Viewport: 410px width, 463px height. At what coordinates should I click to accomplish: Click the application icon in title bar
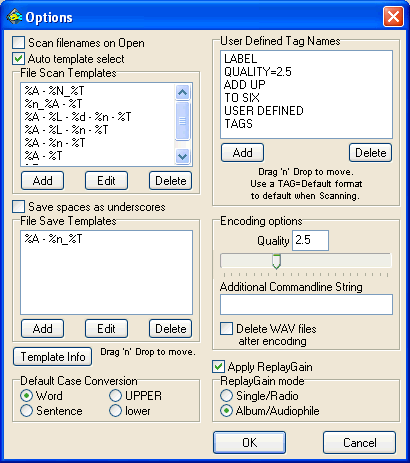point(14,16)
